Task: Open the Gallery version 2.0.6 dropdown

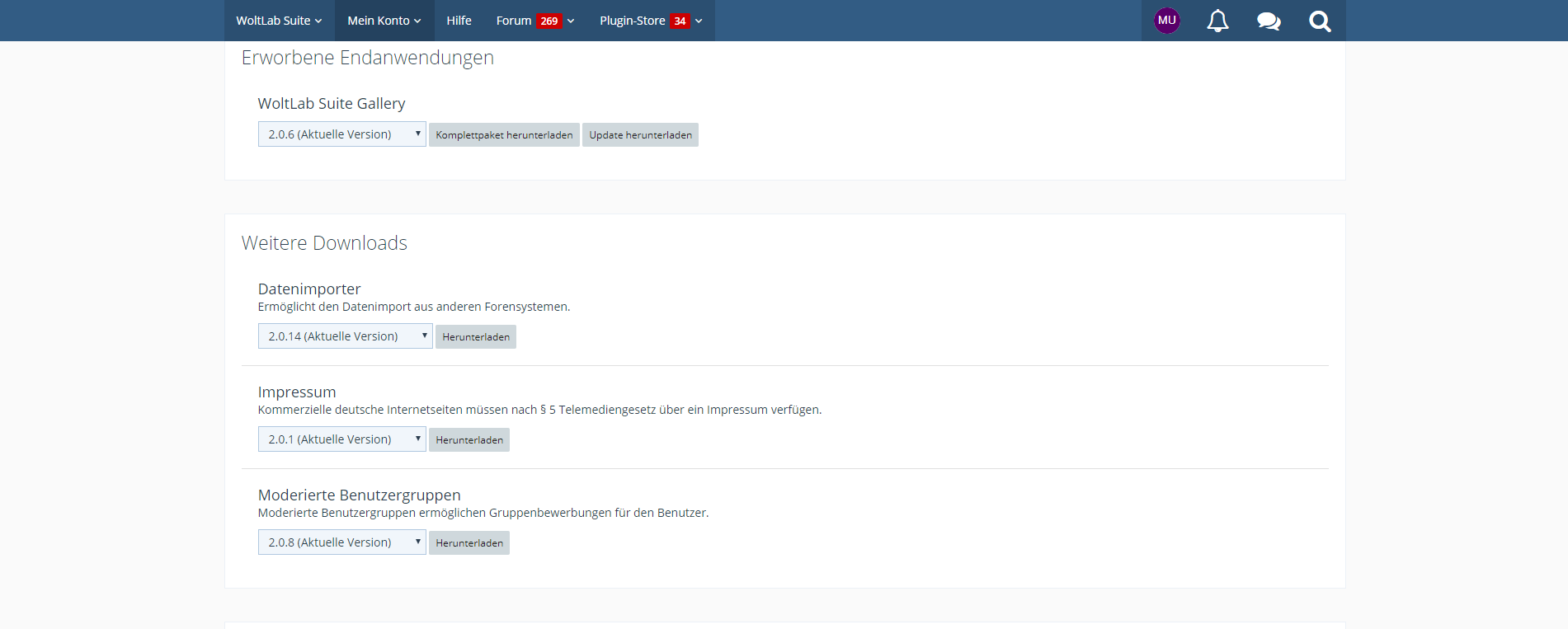Action: coord(341,134)
